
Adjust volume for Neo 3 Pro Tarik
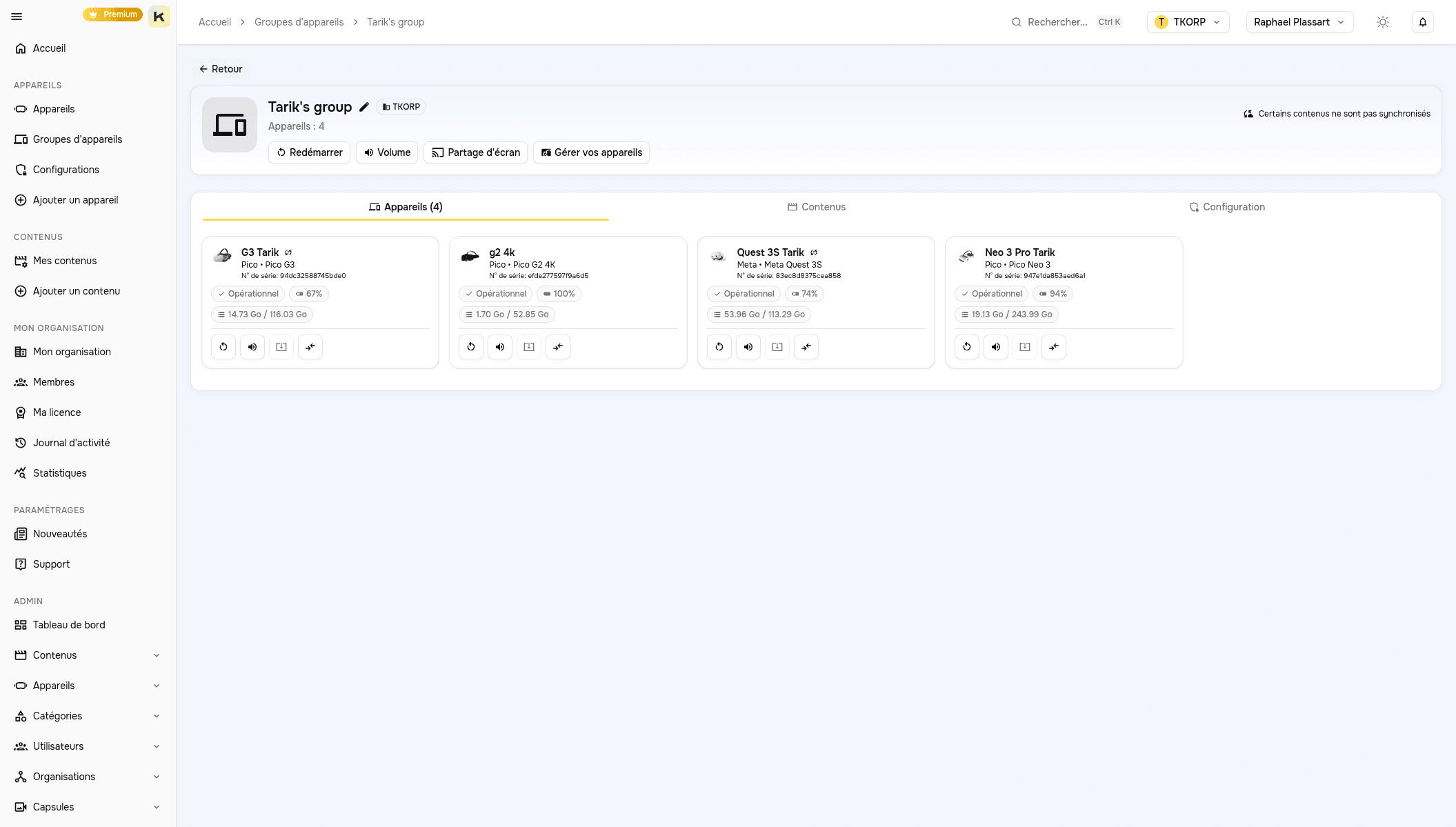click(x=996, y=347)
